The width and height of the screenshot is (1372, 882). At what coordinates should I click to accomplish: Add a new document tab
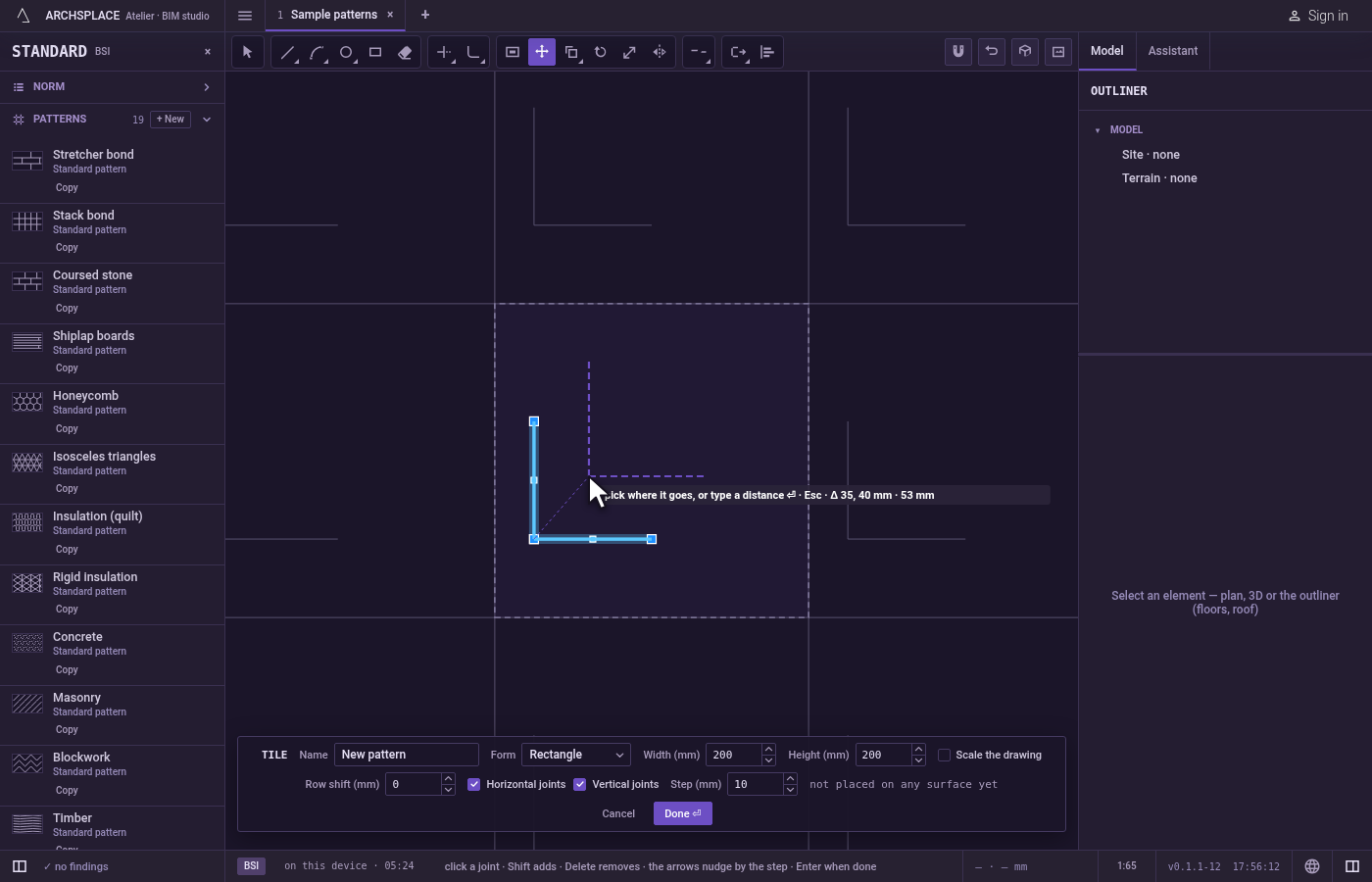(x=425, y=15)
